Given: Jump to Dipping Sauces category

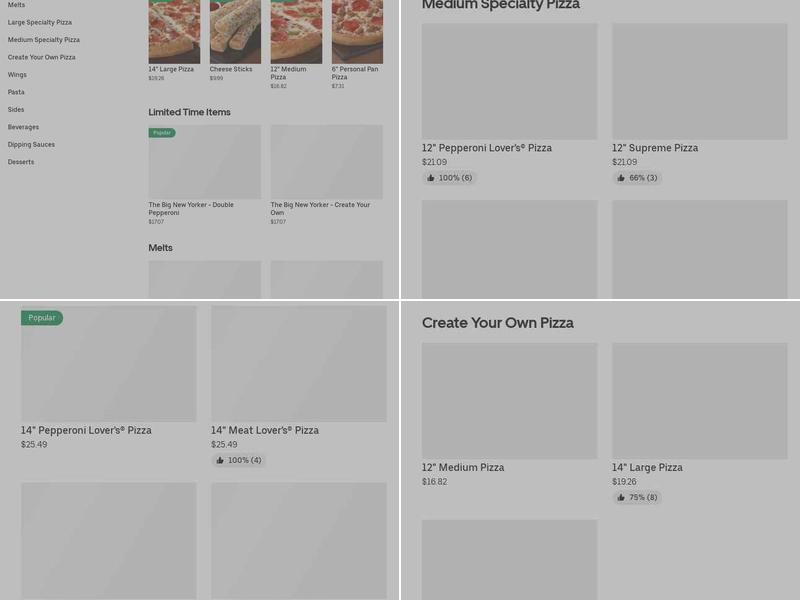Looking at the screenshot, I should click(30, 144).
